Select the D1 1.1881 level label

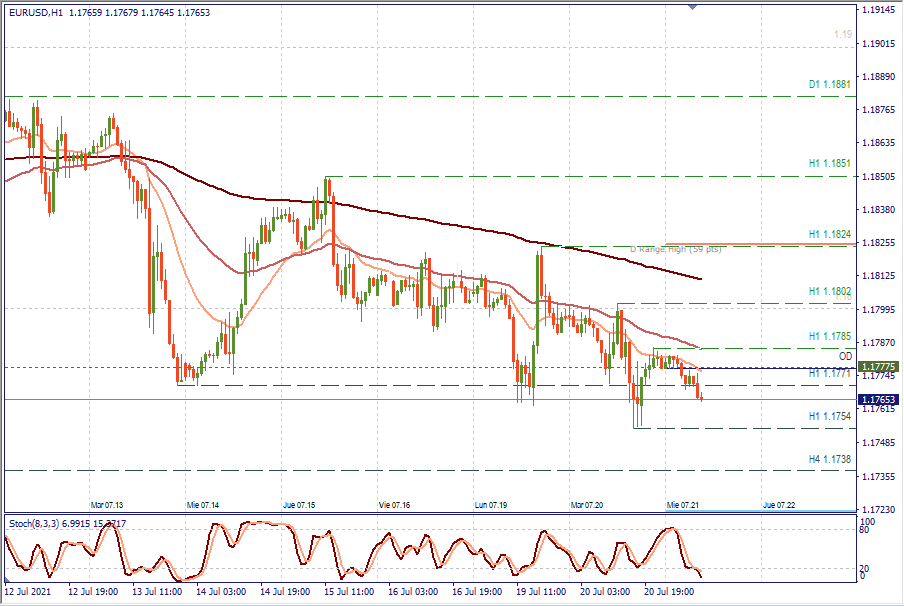coord(829,84)
